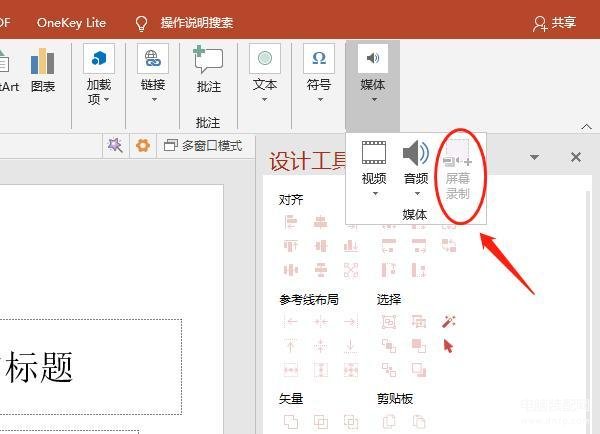
Task: Open the OneKey Lite tab
Action: 71,23
